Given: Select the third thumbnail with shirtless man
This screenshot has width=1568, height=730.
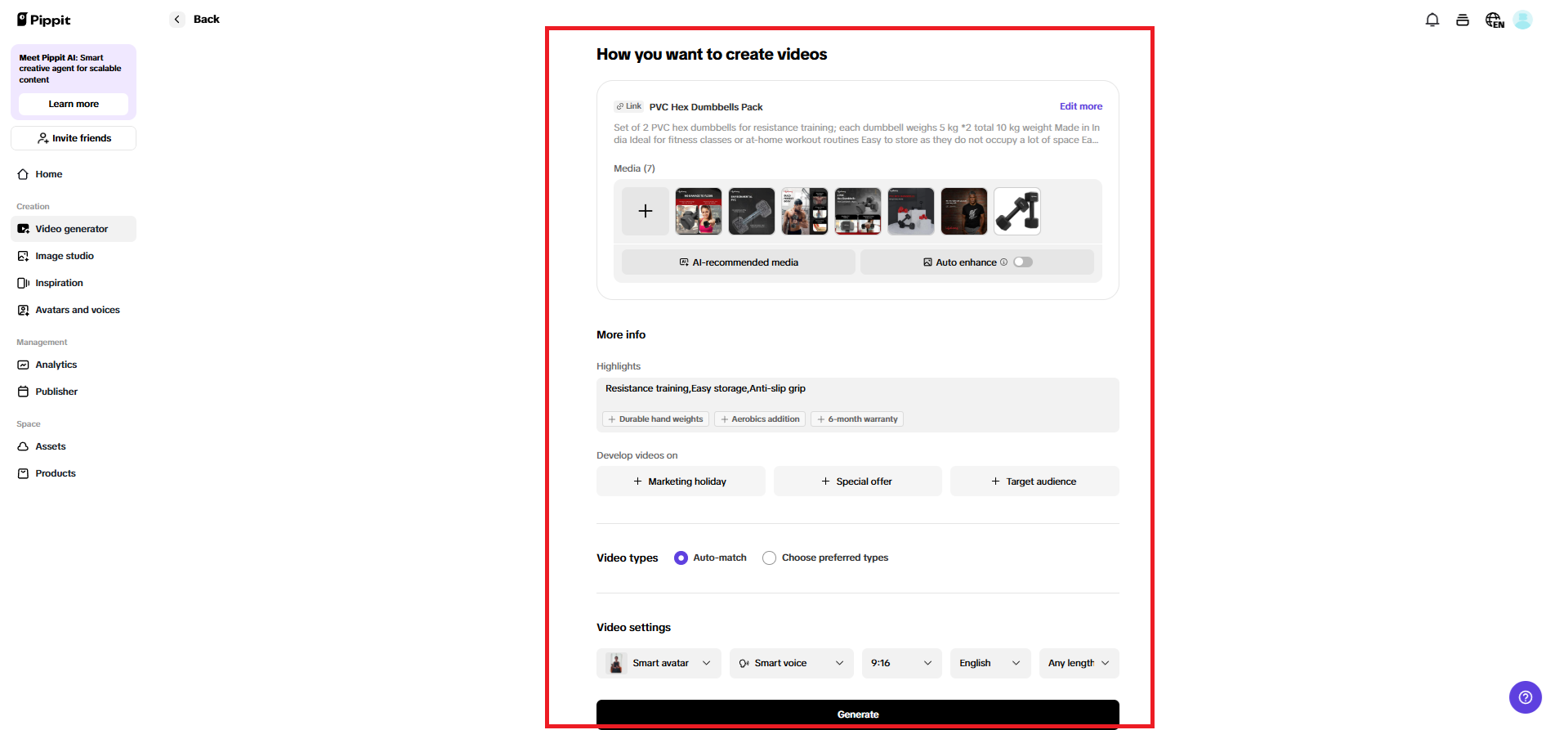Looking at the screenshot, I should coord(805,211).
